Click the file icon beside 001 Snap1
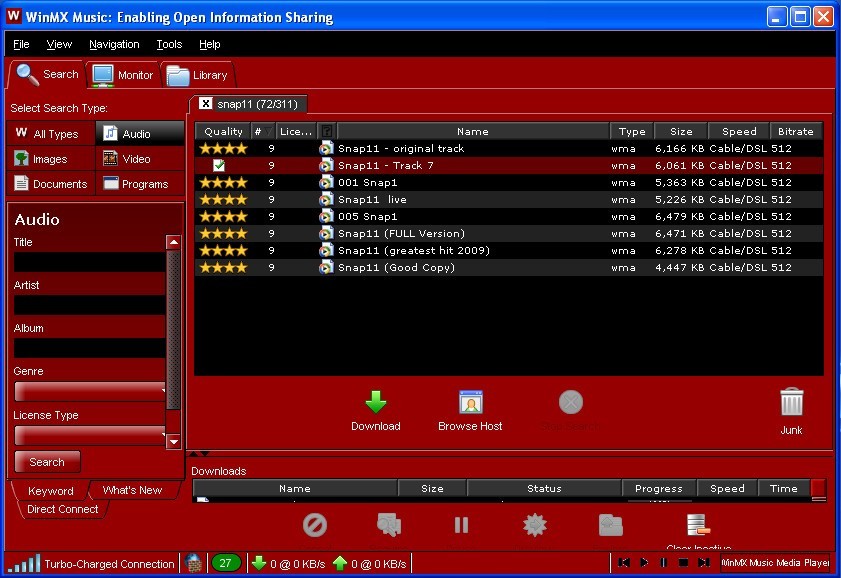 click(326, 182)
